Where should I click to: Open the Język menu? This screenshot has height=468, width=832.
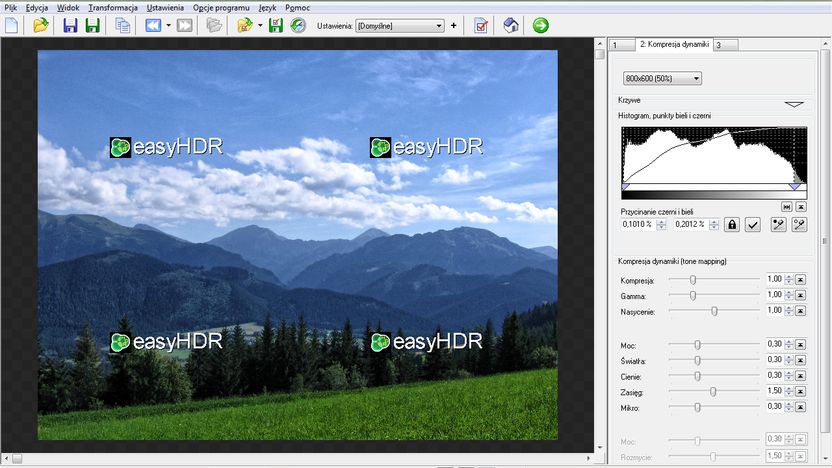click(x=267, y=8)
